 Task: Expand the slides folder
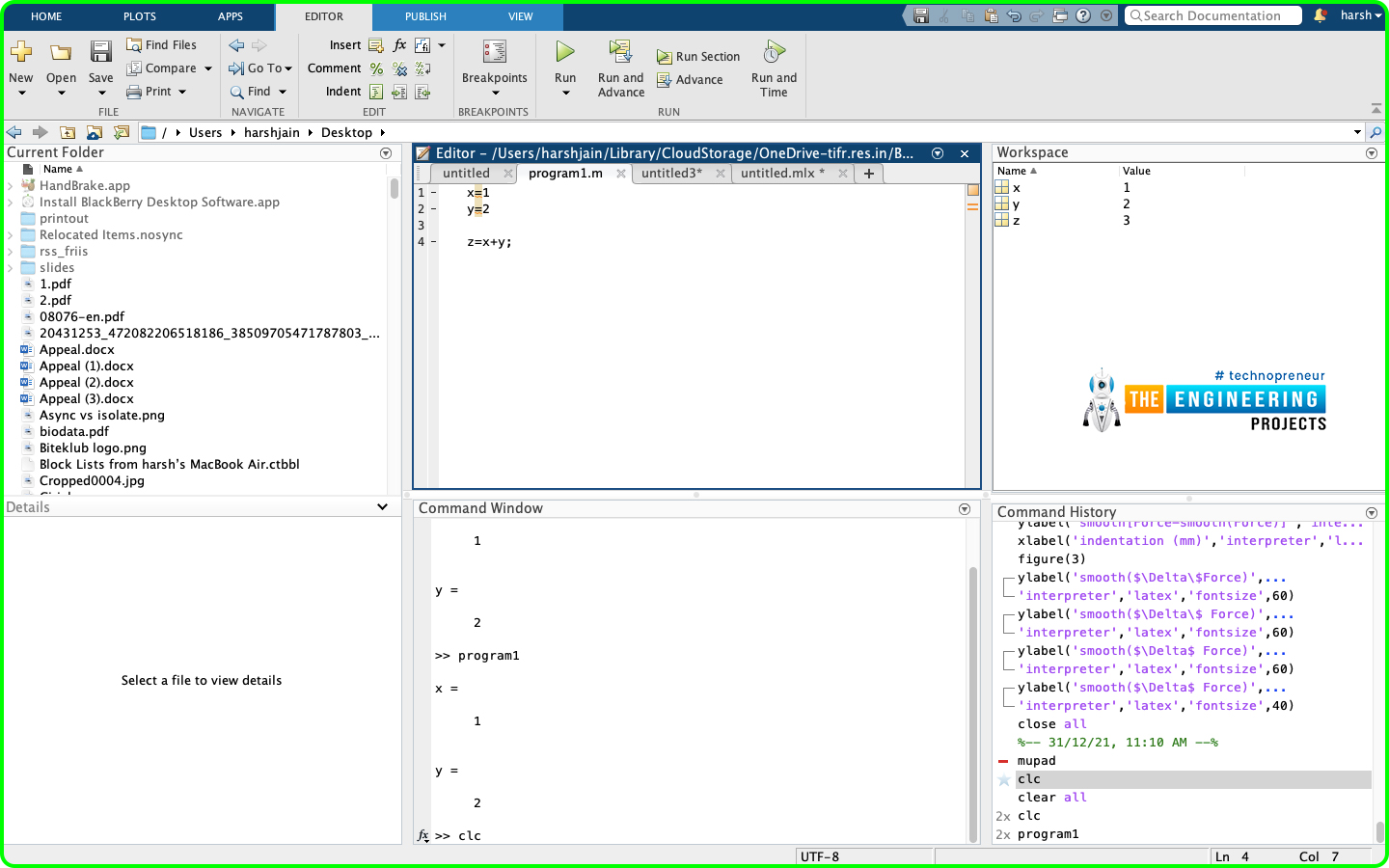[8, 267]
